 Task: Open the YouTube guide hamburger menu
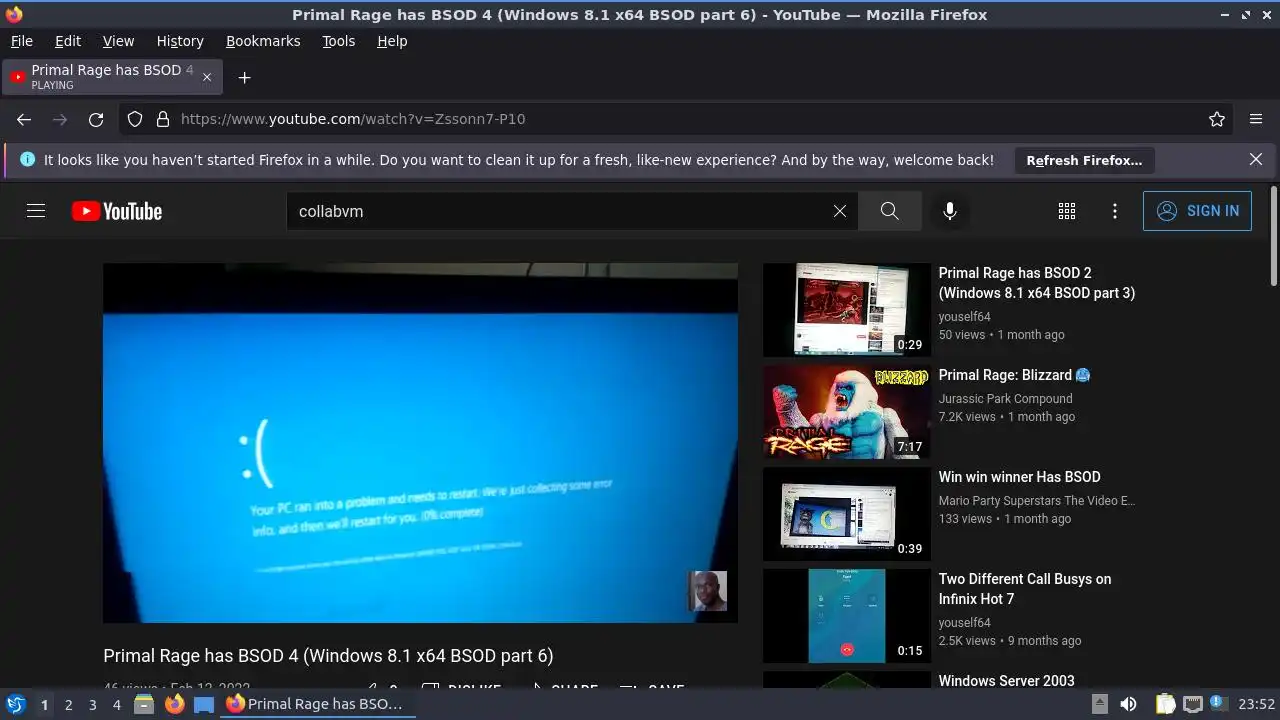click(36, 211)
